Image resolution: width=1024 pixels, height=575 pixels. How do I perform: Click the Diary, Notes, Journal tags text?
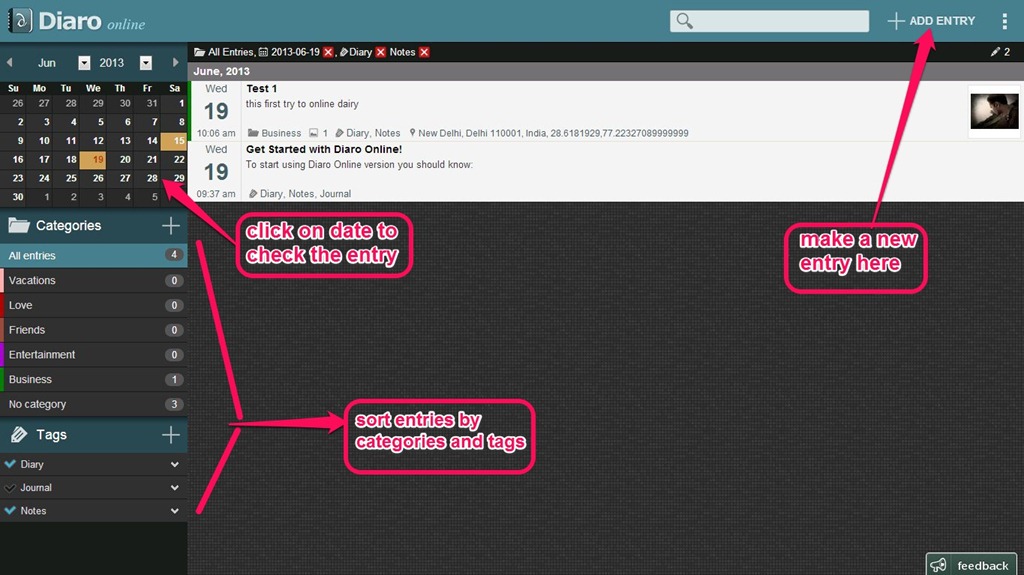(305, 193)
